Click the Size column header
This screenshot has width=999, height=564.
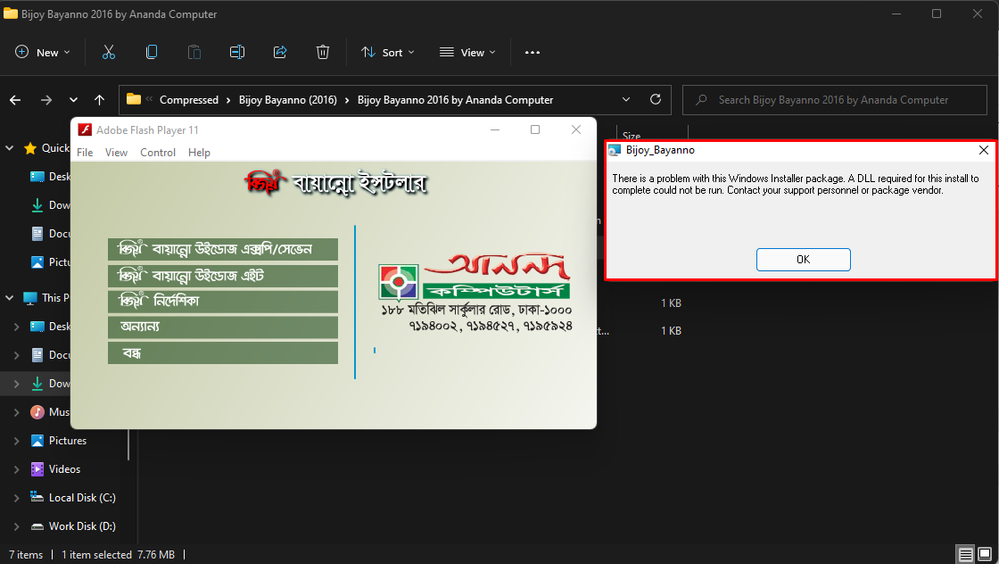point(631,136)
